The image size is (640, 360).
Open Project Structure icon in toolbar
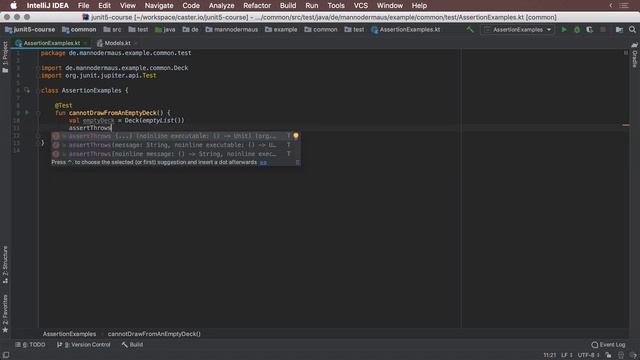pos(619,29)
